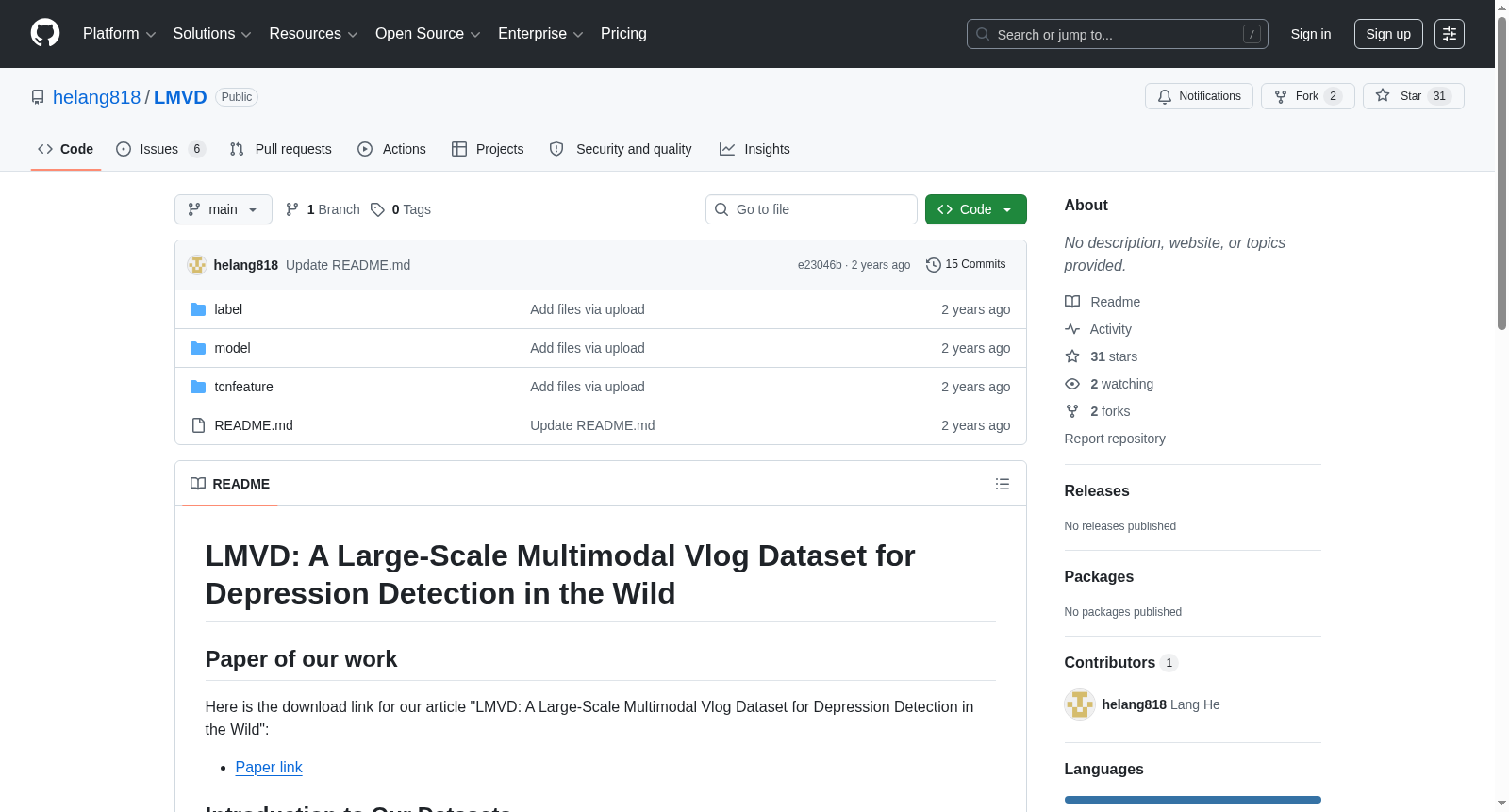Click Lang He contributor avatar
1509x812 pixels.
pyautogui.click(x=1080, y=704)
